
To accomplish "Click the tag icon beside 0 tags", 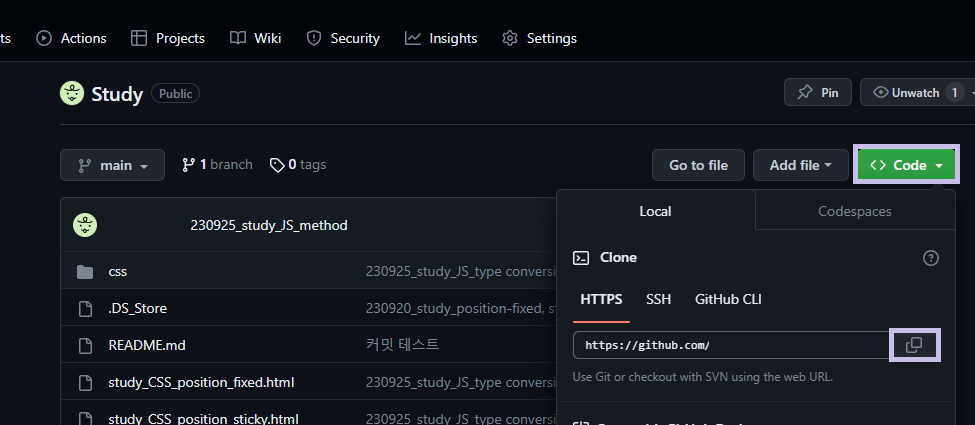I will (x=277, y=165).
